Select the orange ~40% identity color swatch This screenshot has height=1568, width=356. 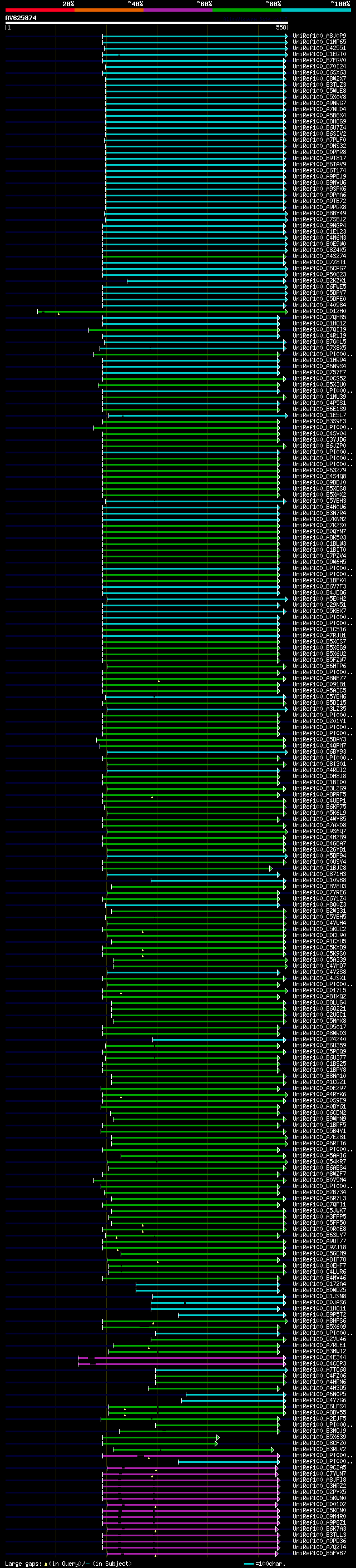tap(109, 10)
